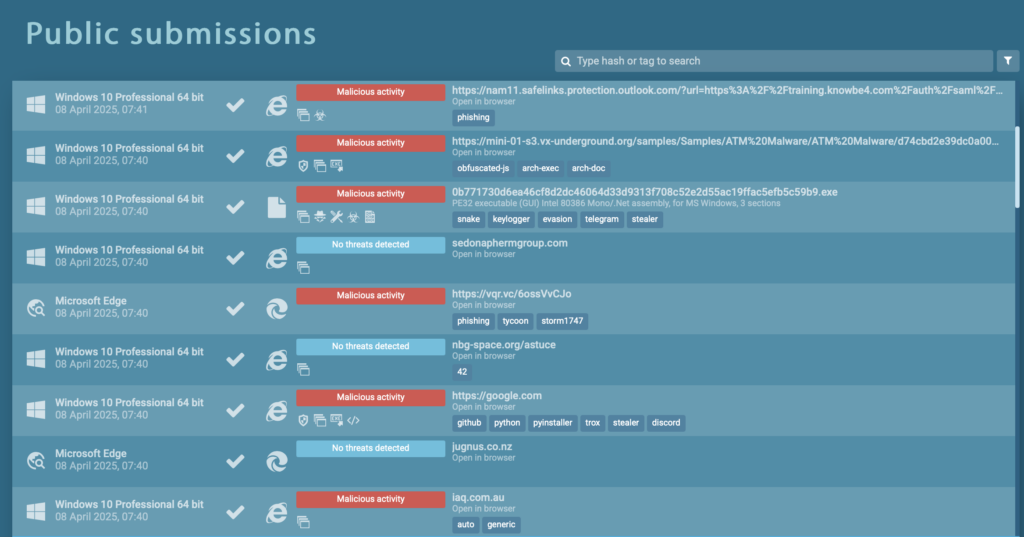Open the https://google.com submission
Image resolution: width=1024 pixels, height=537 pixels.
496,396
